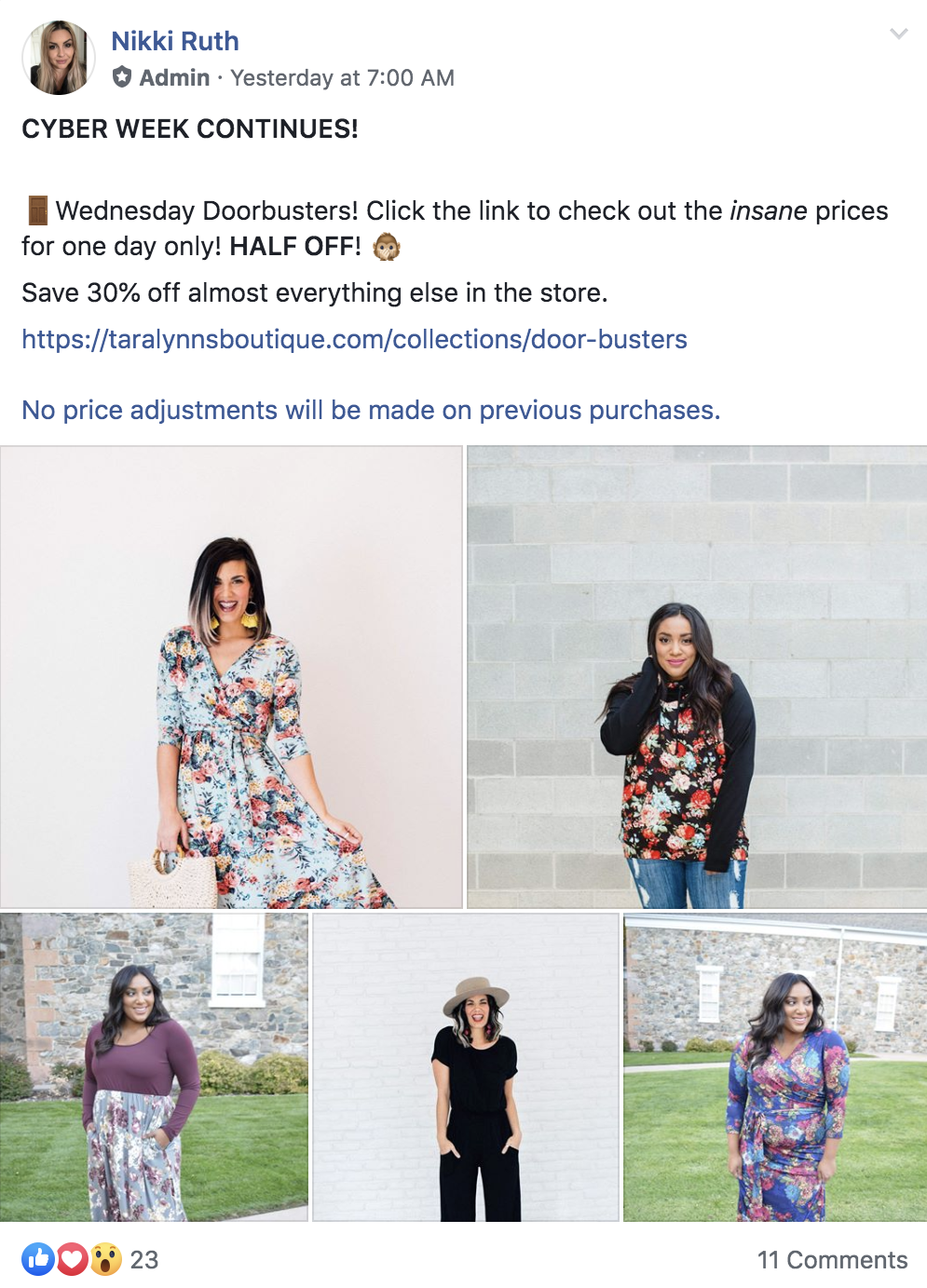
Task: Click the monkey emoji after HALF OFF
Action: click(x=387, y=247)
